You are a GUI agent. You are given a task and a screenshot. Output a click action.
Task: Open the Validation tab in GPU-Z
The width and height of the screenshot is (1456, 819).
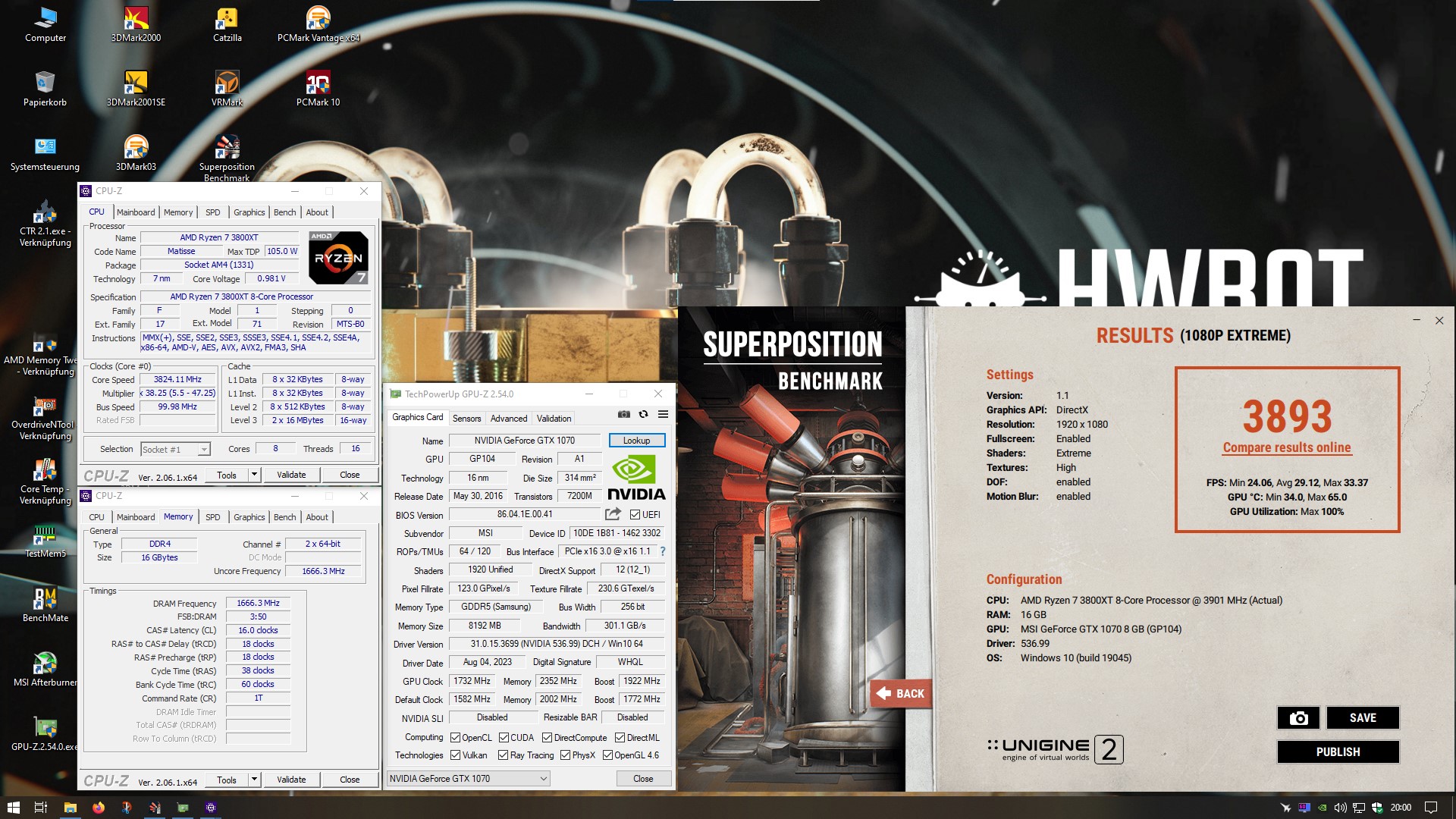[x=554, y=419]
